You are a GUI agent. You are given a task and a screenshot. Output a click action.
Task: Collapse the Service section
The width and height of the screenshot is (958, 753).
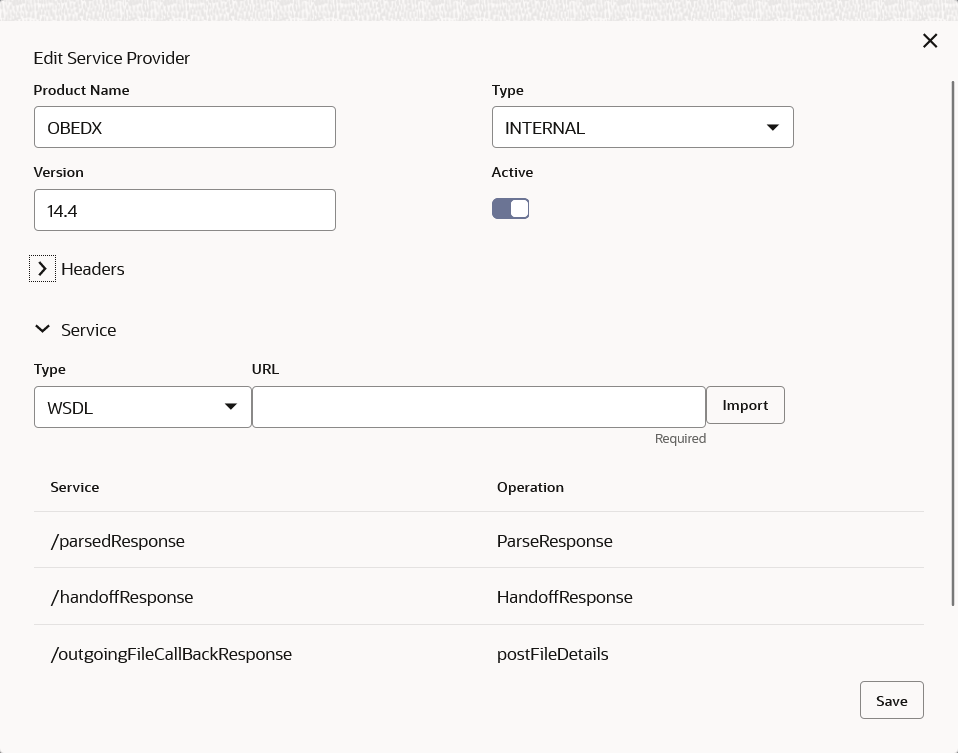click(42, 329)
